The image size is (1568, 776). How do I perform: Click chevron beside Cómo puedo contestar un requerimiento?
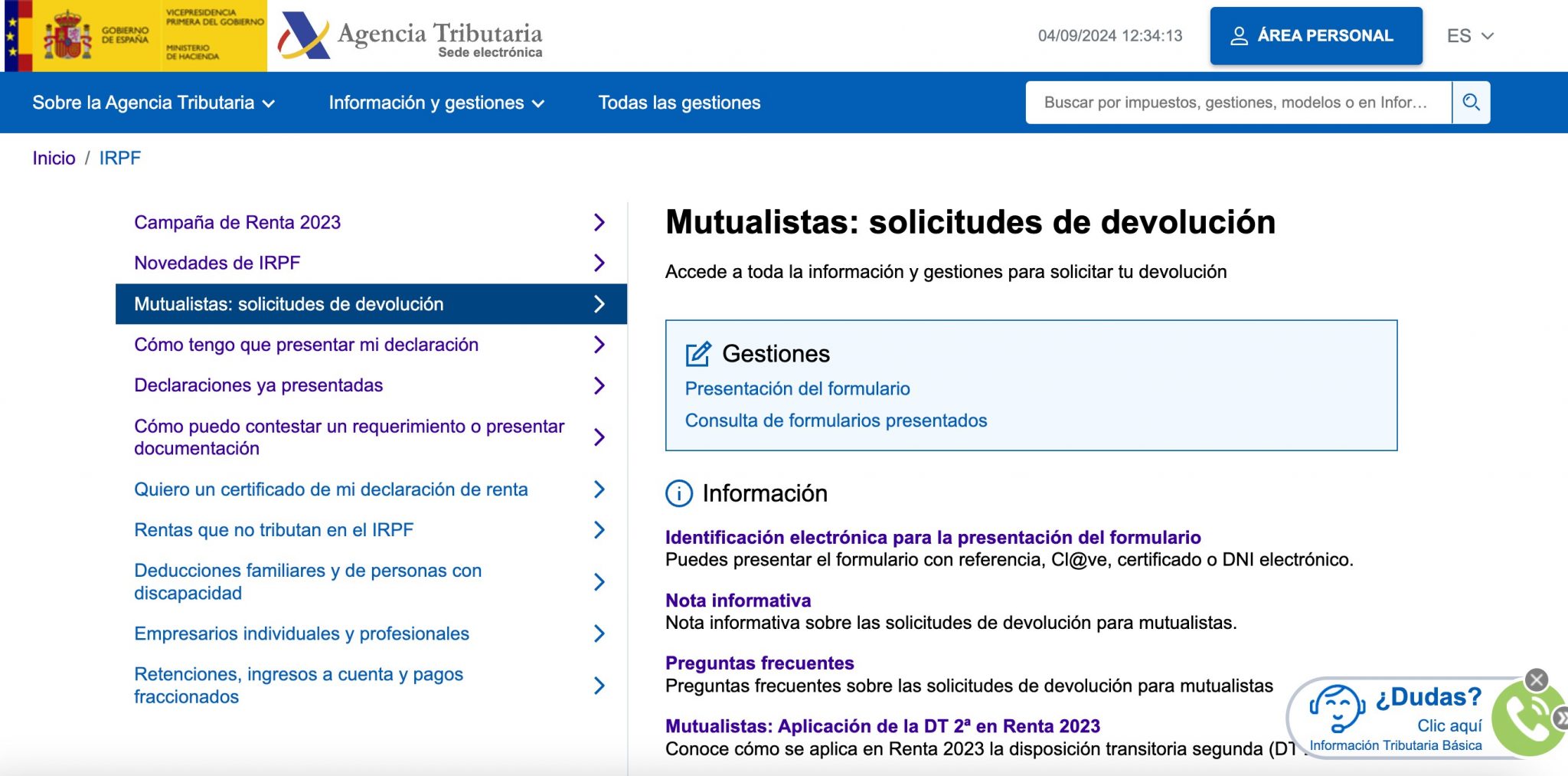click(x=599, y=437)
